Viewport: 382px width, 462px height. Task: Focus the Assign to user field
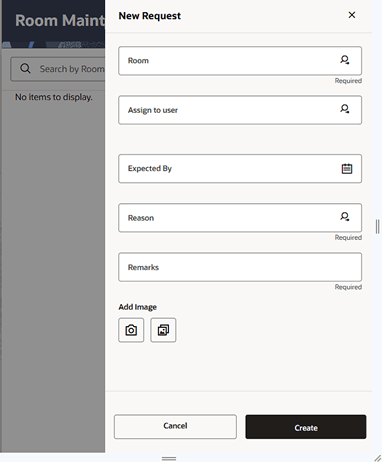240,110
